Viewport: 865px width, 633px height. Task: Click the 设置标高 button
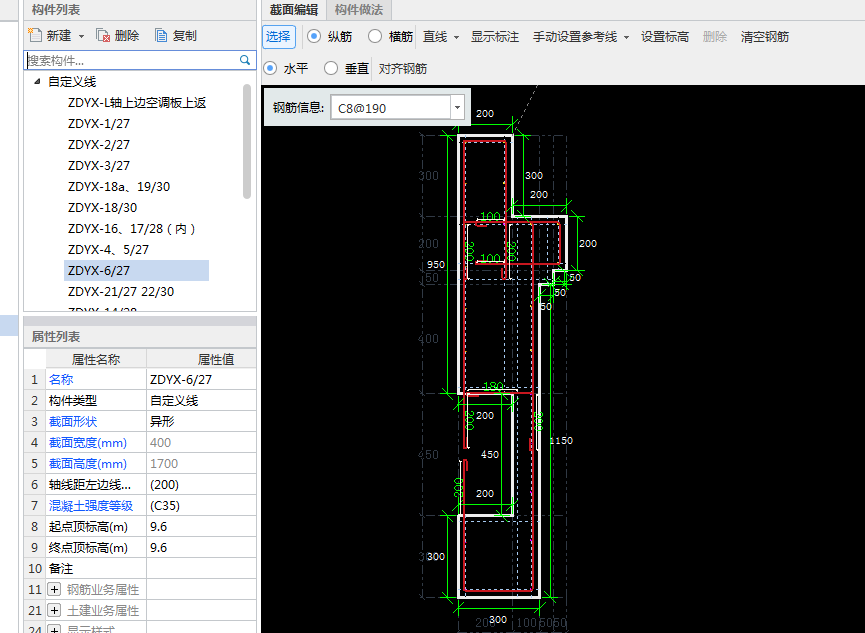[x=665, y=37]
